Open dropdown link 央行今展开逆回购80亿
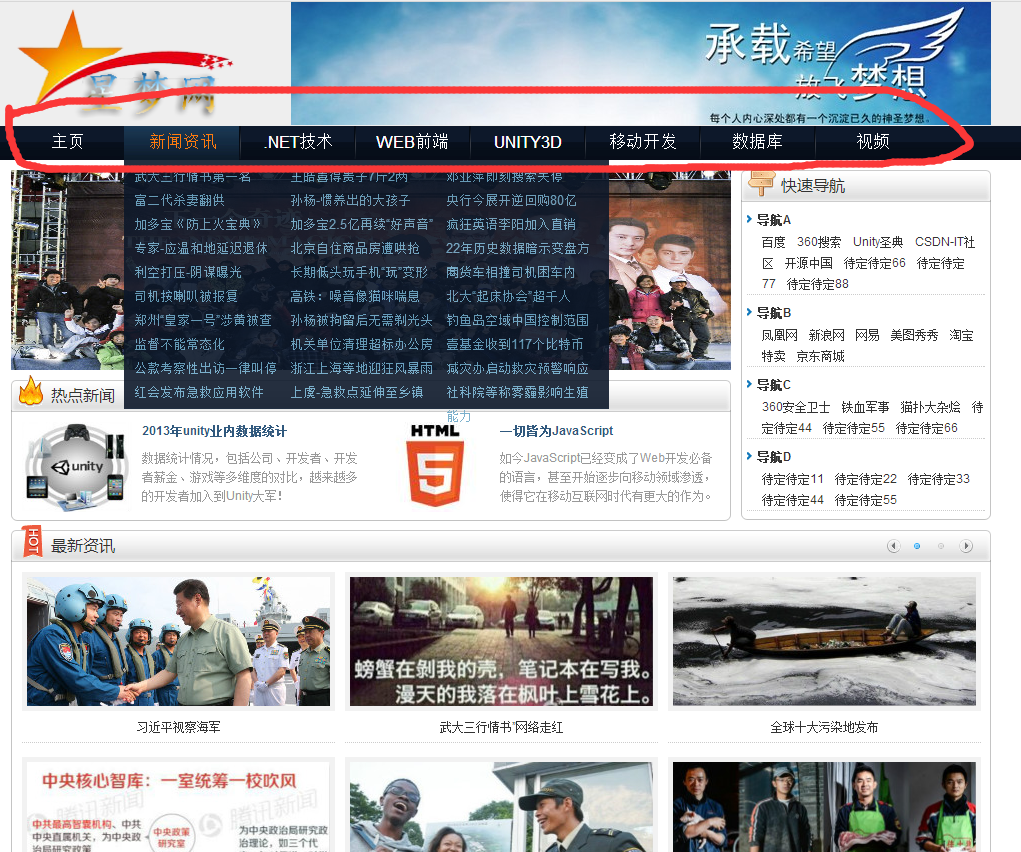The image size is (1021, 852). tap(511, 201)
